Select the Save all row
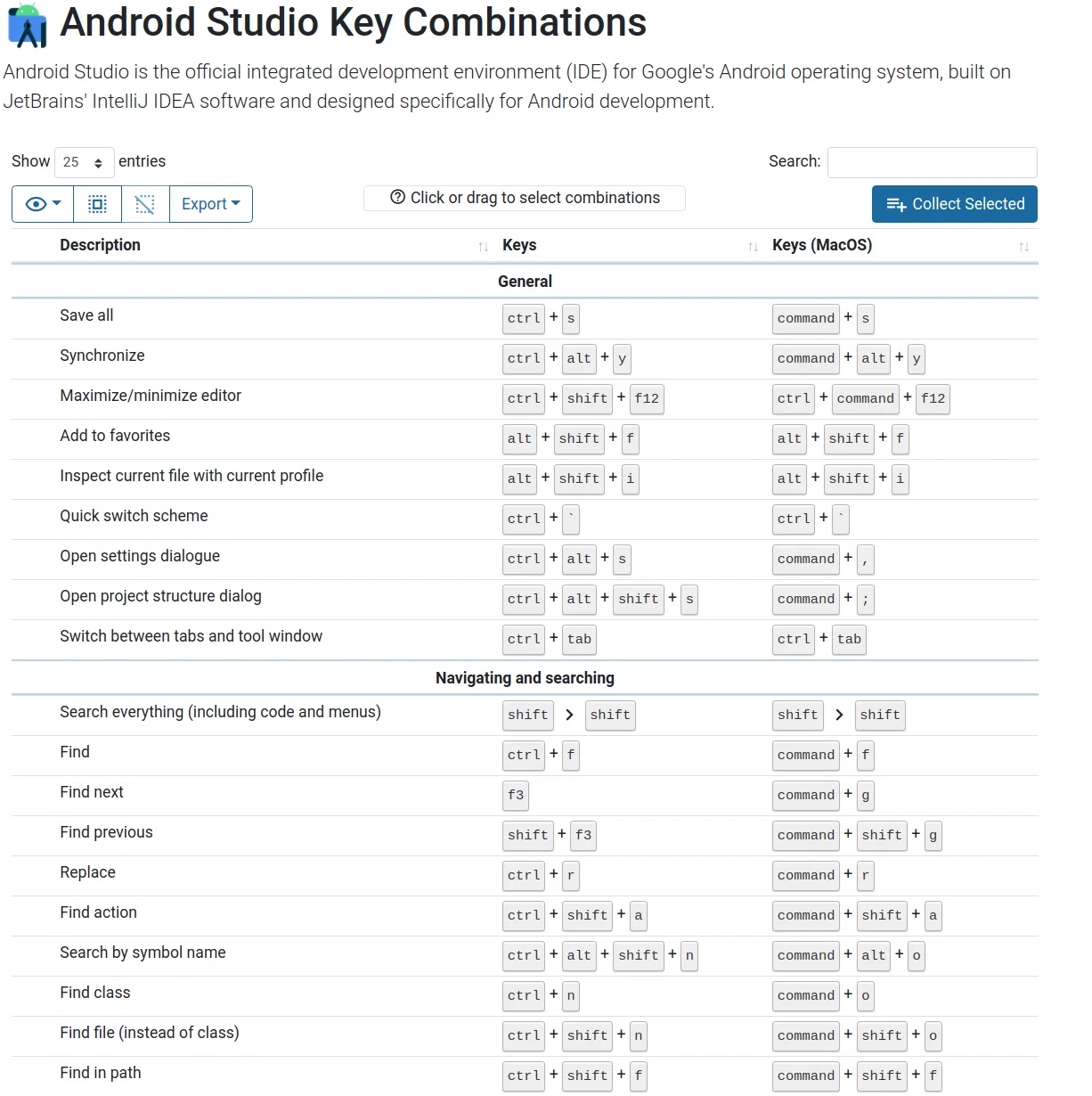 tap(525, 318)
